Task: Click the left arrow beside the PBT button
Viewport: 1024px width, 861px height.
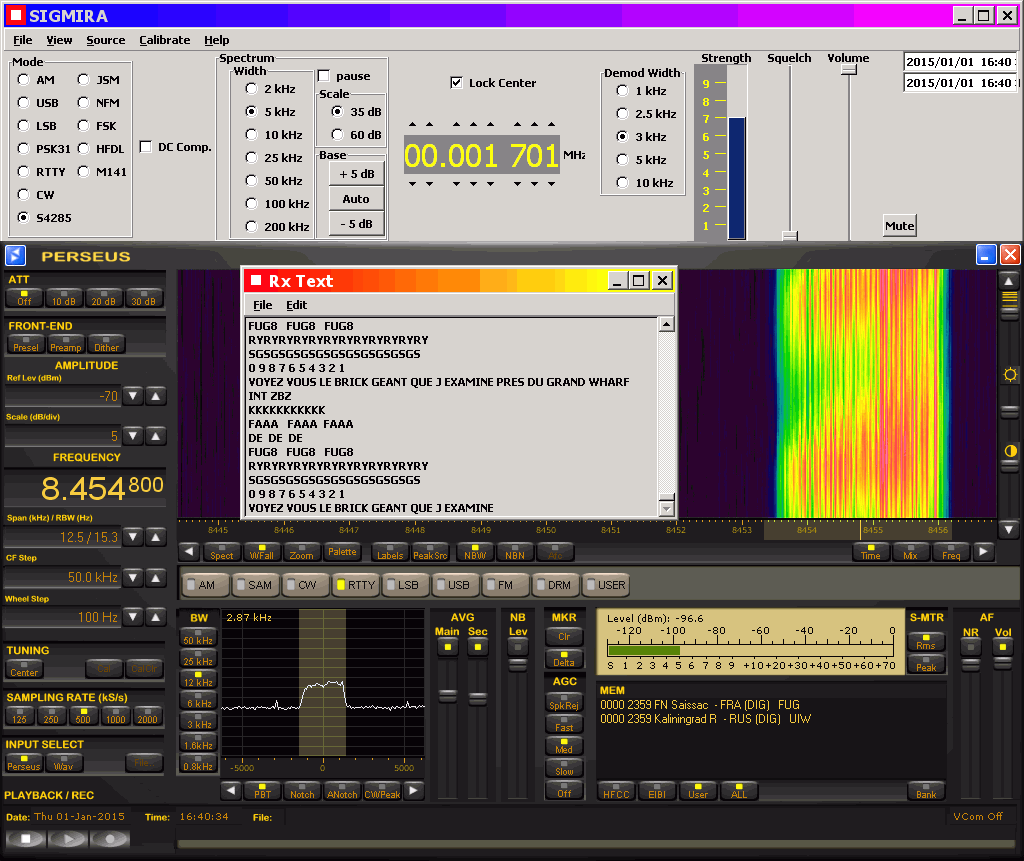Action: 231,791
